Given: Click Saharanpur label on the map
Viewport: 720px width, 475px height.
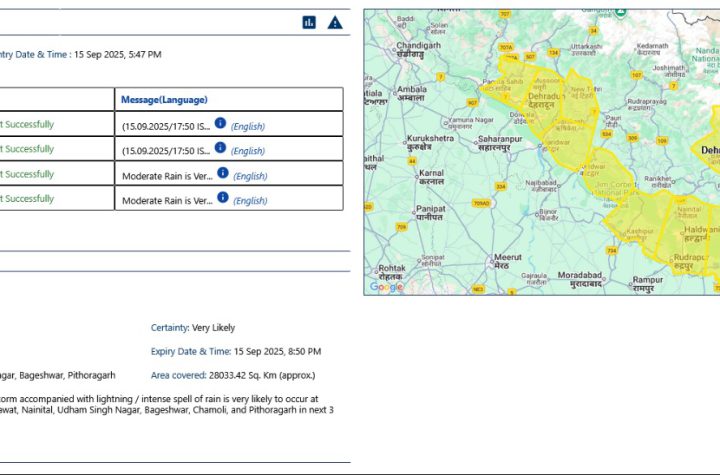Looking at the screenshot, I should click(500, 143).
